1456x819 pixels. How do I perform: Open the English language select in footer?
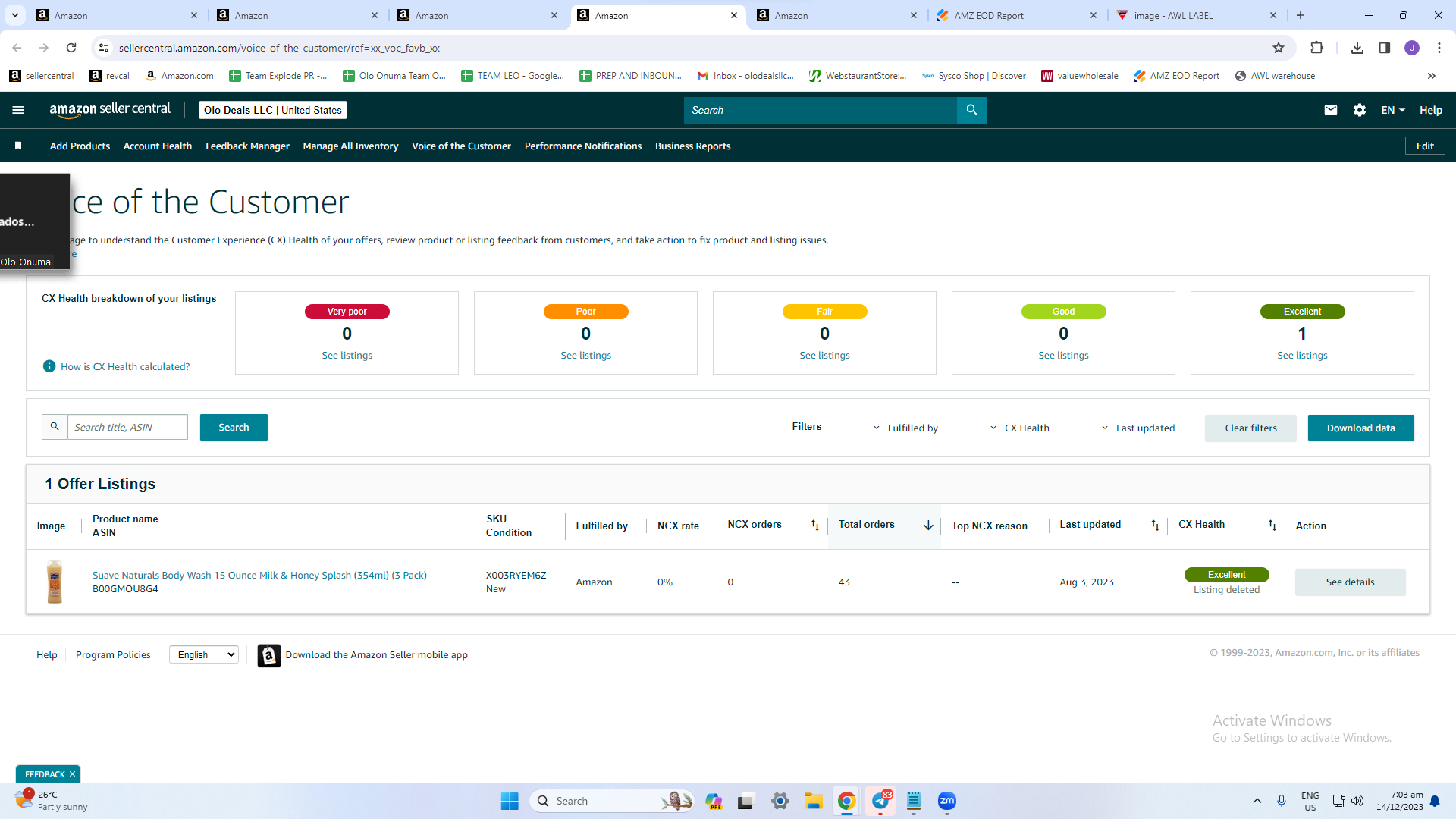pyautogui.click(x=204, y=654)
